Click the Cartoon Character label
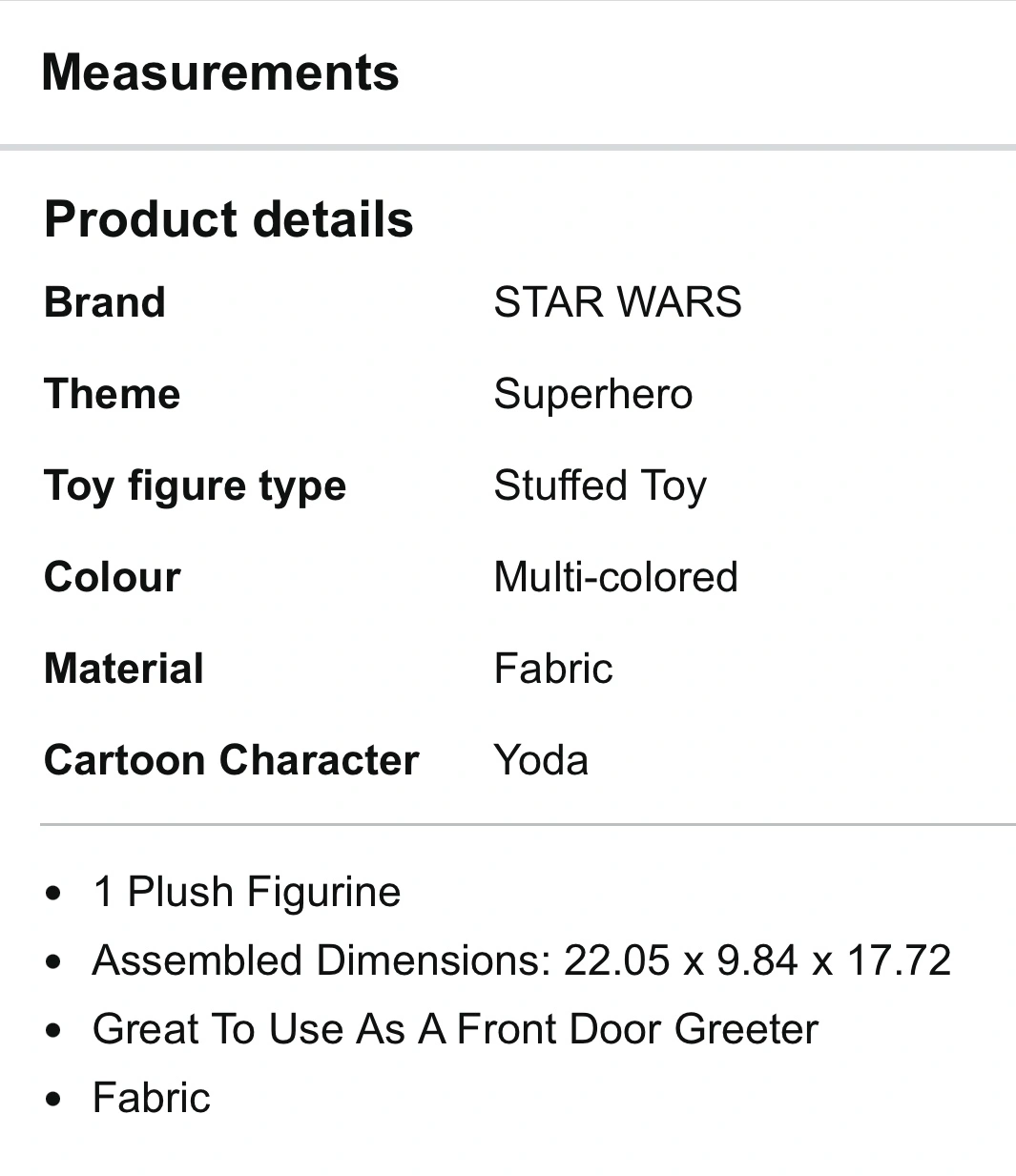The image size is (1016, 1176). pyautogui.click(x=232, y=760)
